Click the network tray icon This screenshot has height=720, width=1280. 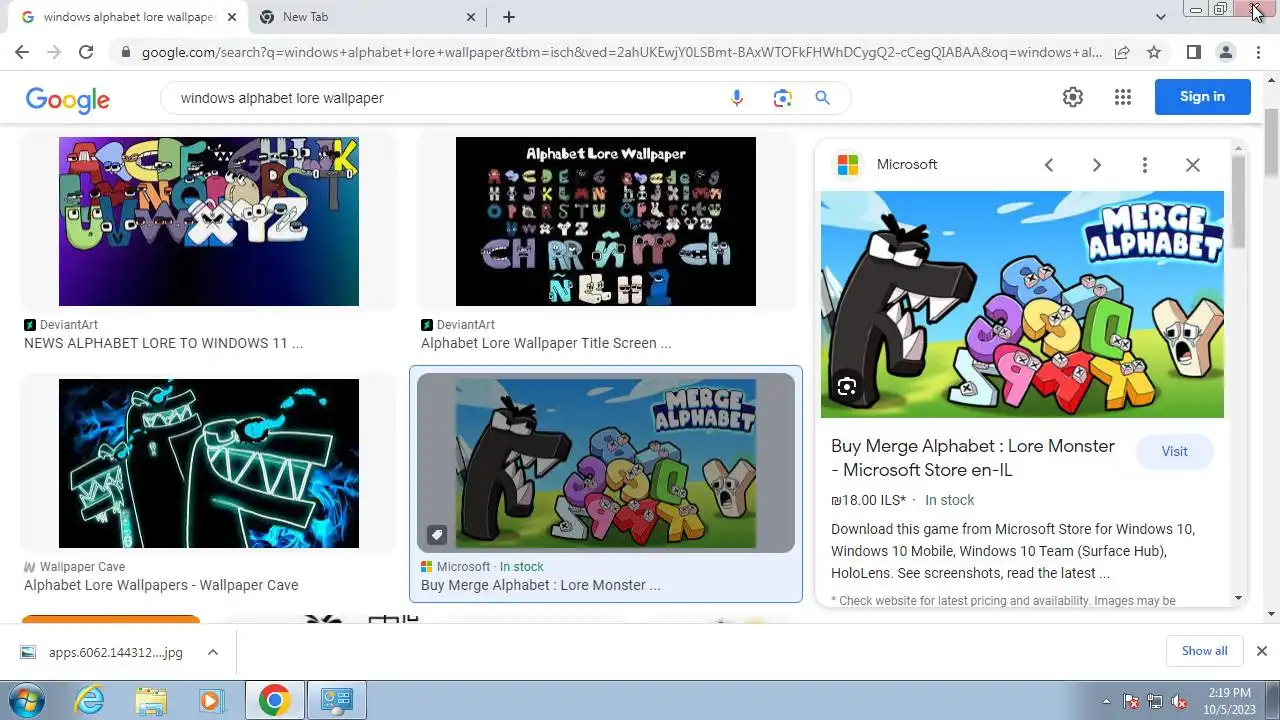(1155, 701)
